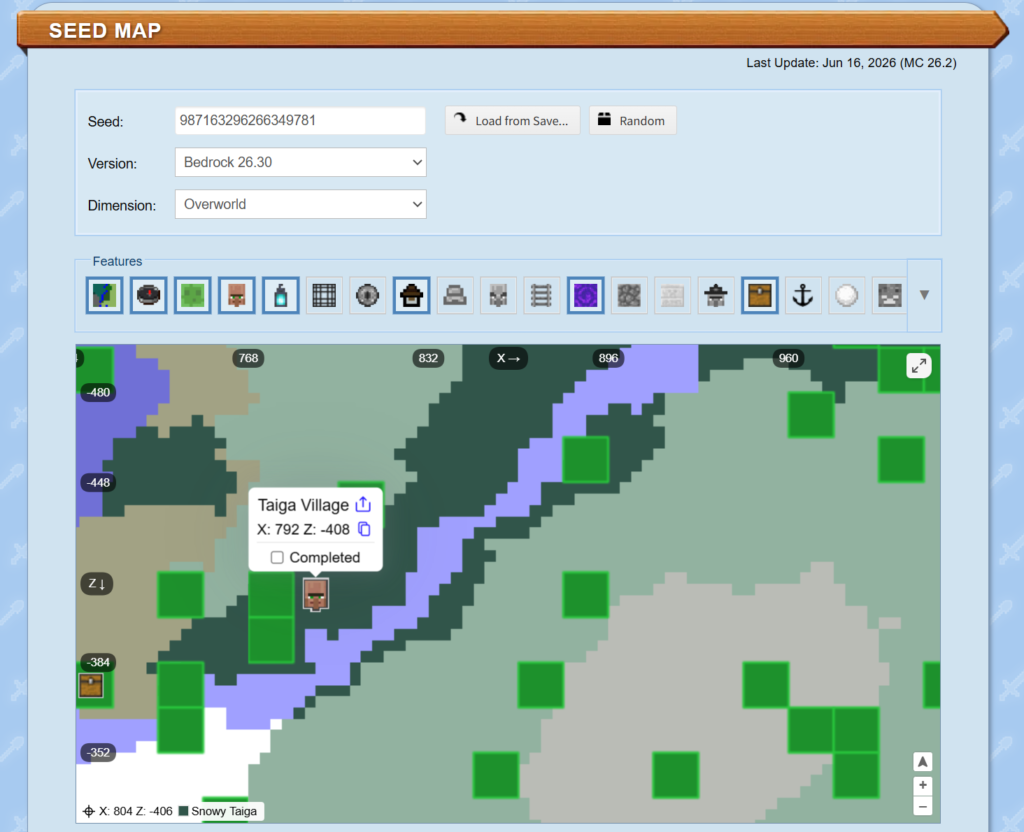Click the -352 Z-axis label
1024x832 pixels.
tap(99, 752)
